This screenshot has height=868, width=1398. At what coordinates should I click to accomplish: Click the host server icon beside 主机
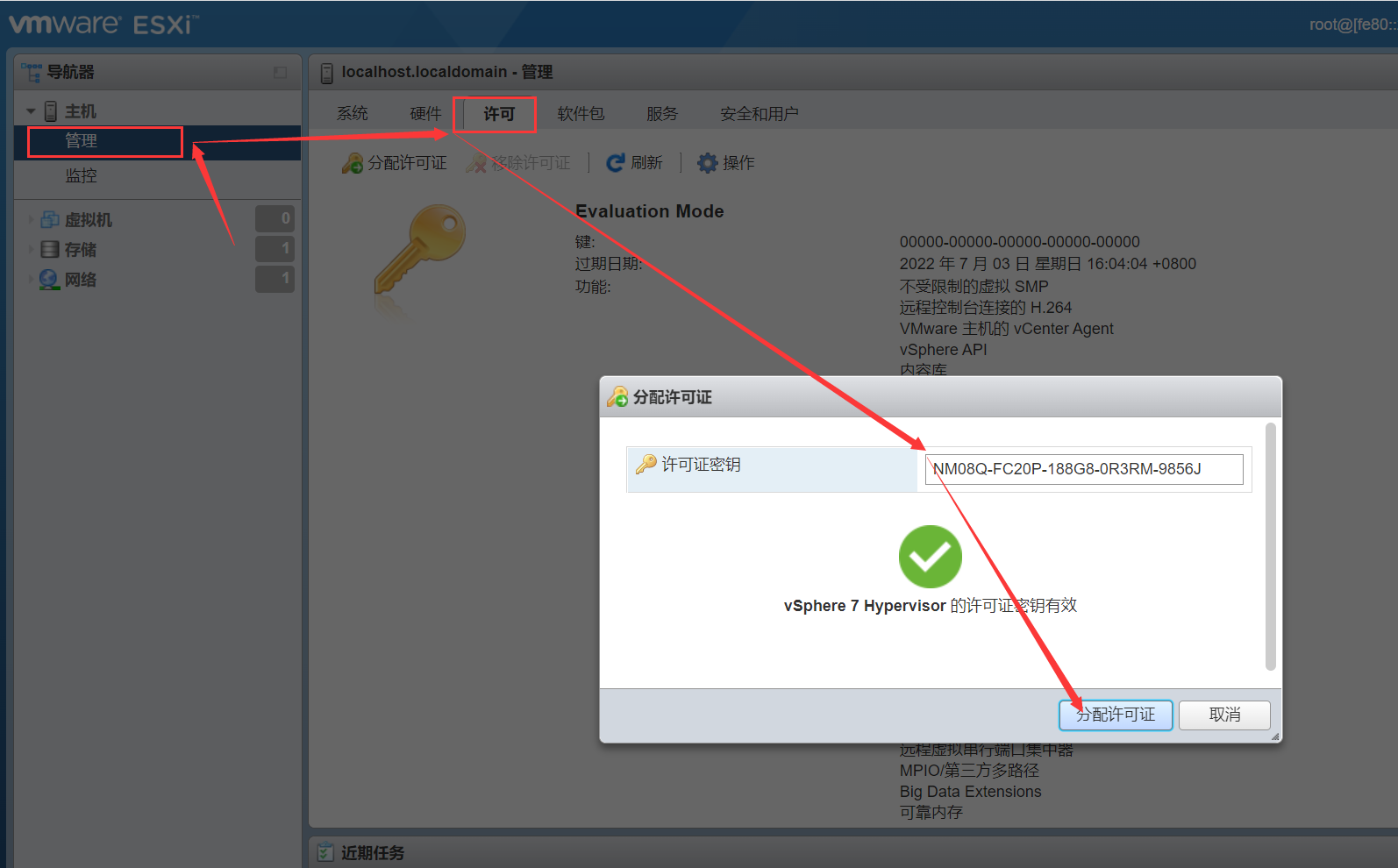coord(51,111)
